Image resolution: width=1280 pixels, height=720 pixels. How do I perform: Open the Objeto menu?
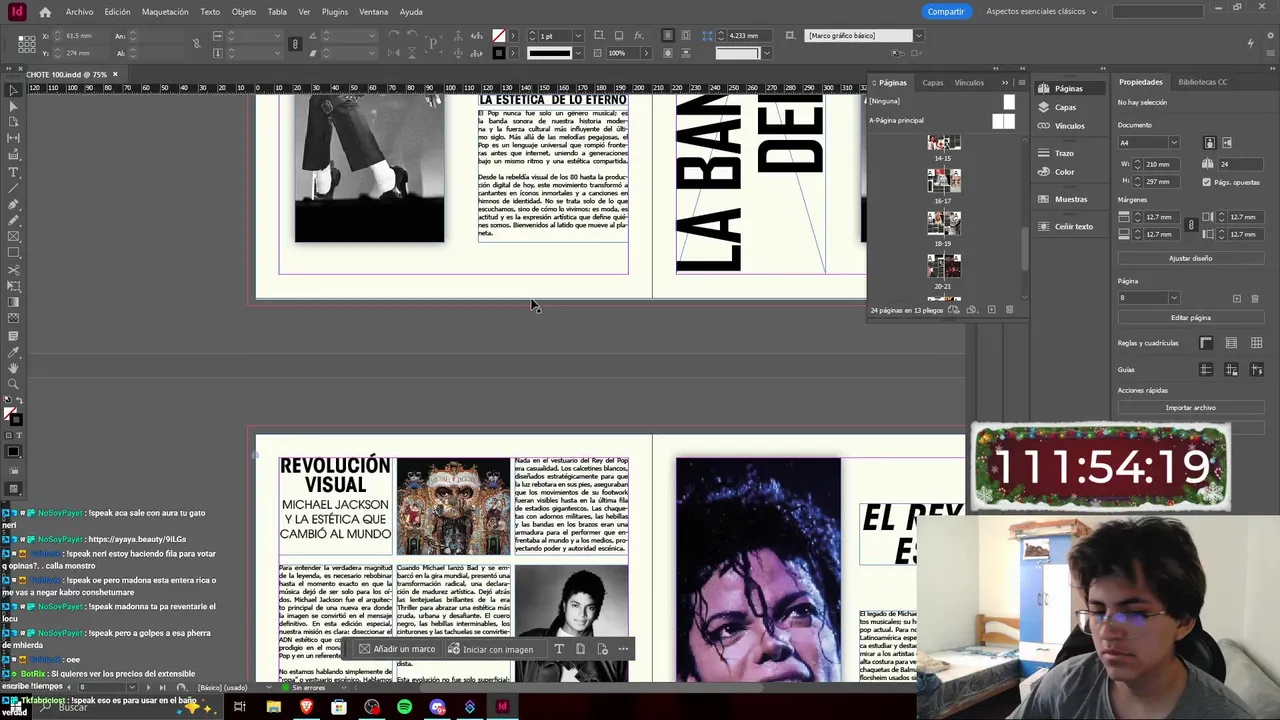pyautogui.click(x=244, y=12)
